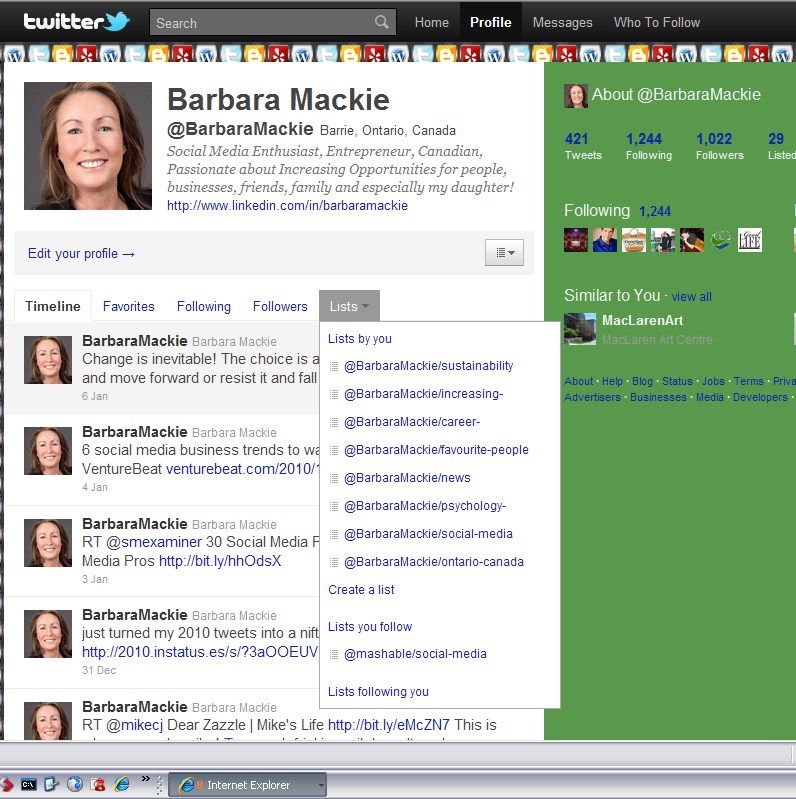Open the @BarbaraMackie/ontario-canada list
This screenshot has height=799, width=796.
pyautogui.click(x=434, y=562)
